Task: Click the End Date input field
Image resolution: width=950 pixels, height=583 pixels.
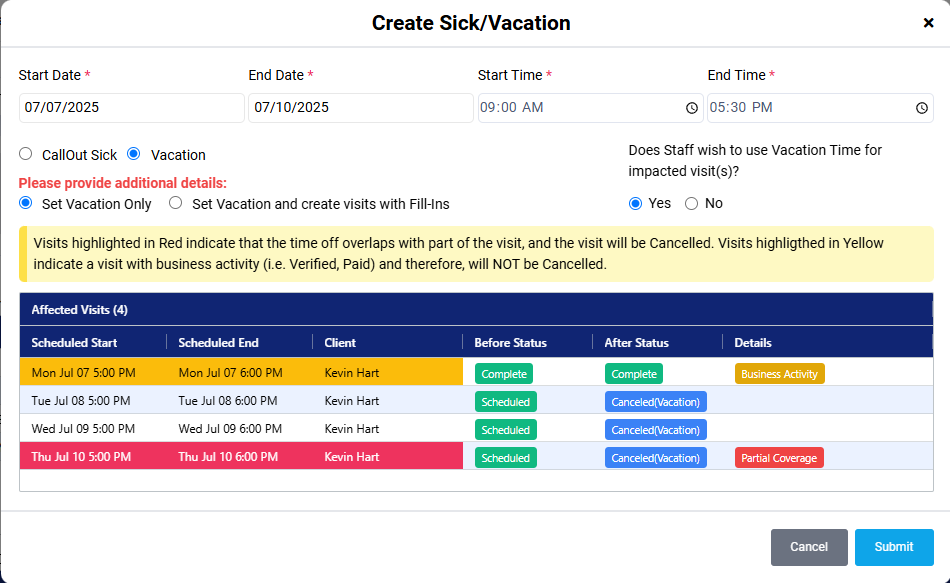Action: (360, 108)
